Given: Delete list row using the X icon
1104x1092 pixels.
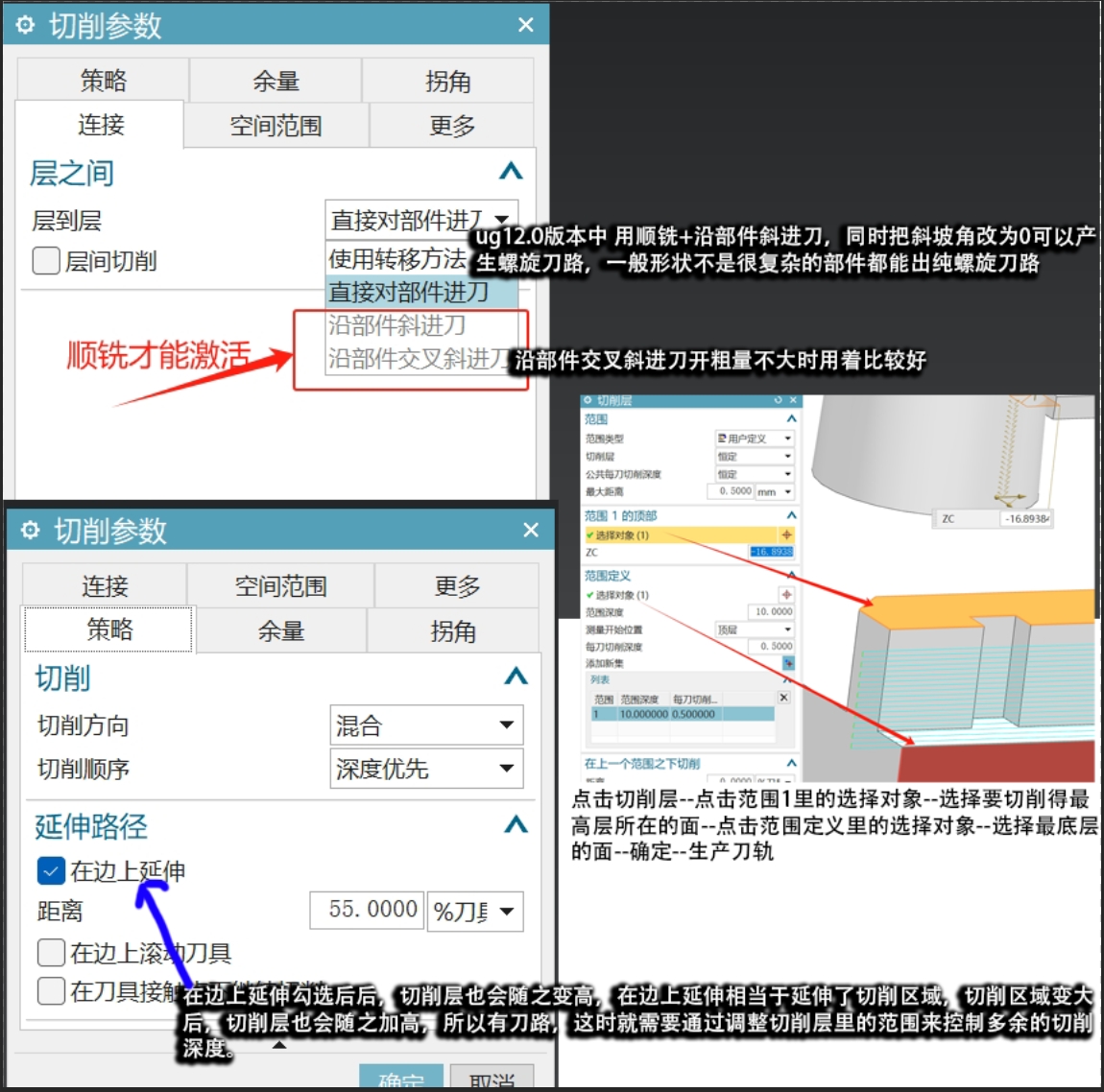Looking at the screenshot, I should (x=784, y=698).
